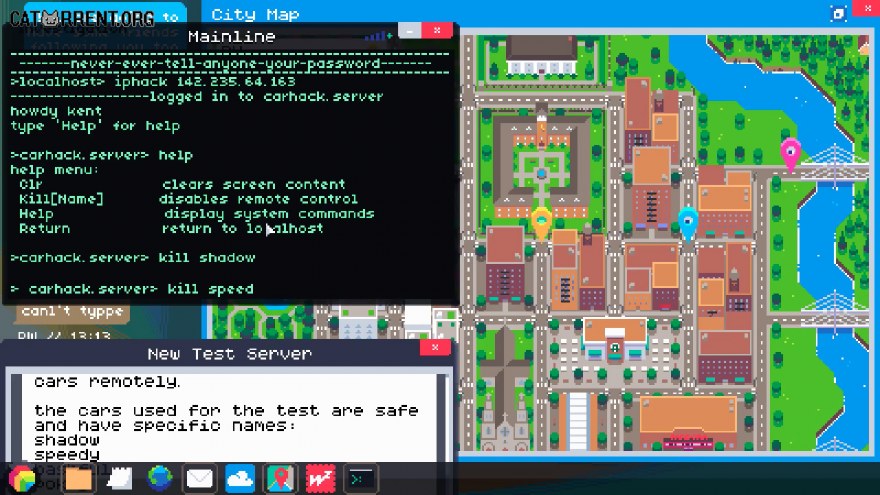The width and height of the screenshot is (880, 495).
Task: Select the yellow map pin on the map
Action: 541,223
